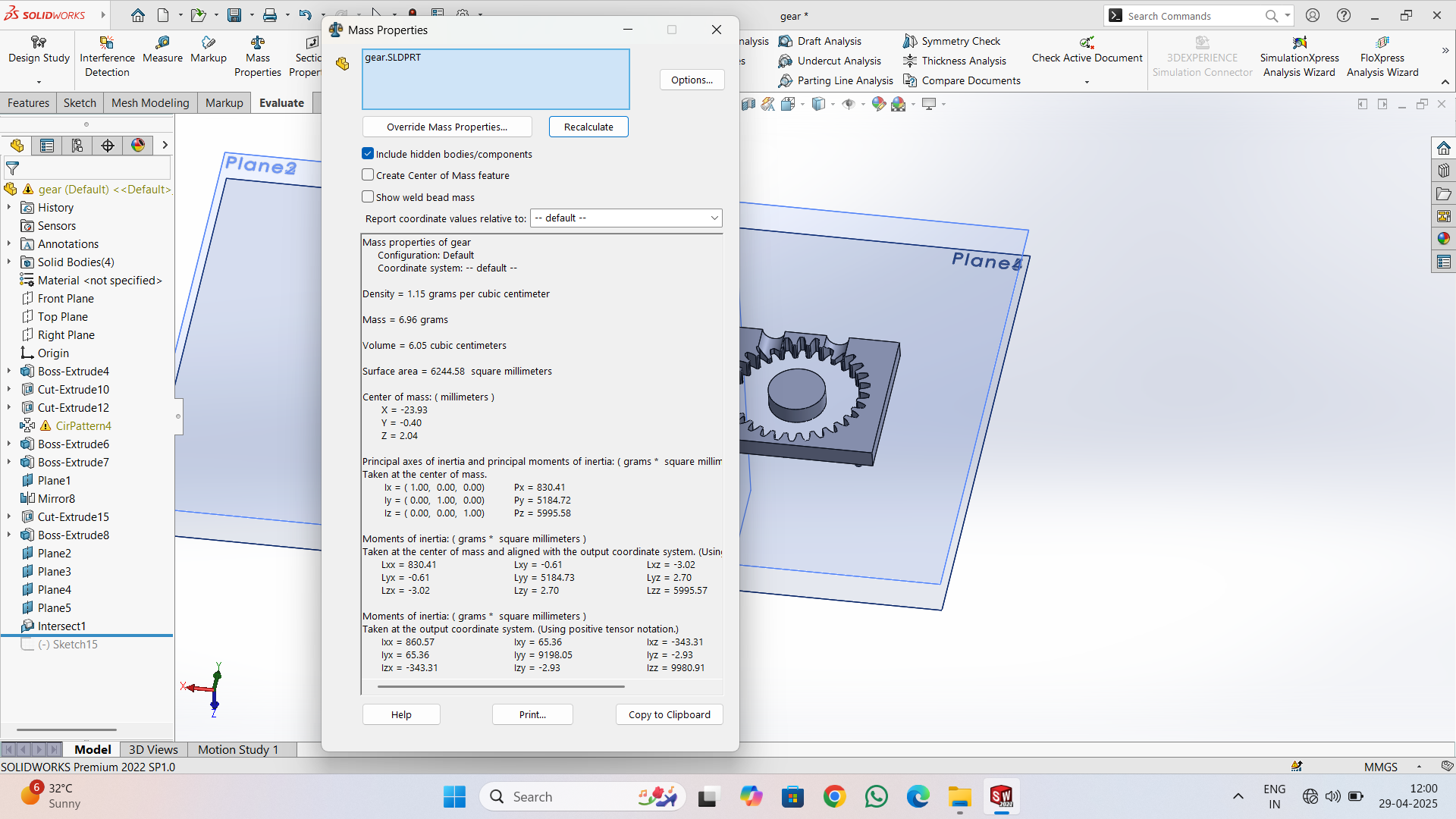Switch to the Features tab

(28, 103)
